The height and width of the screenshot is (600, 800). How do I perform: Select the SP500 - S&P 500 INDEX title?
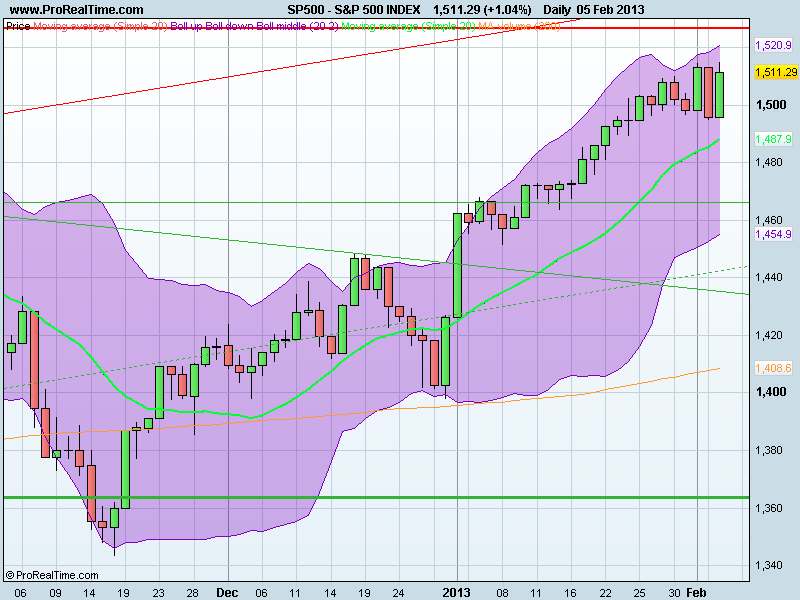(x=354, y=9)
